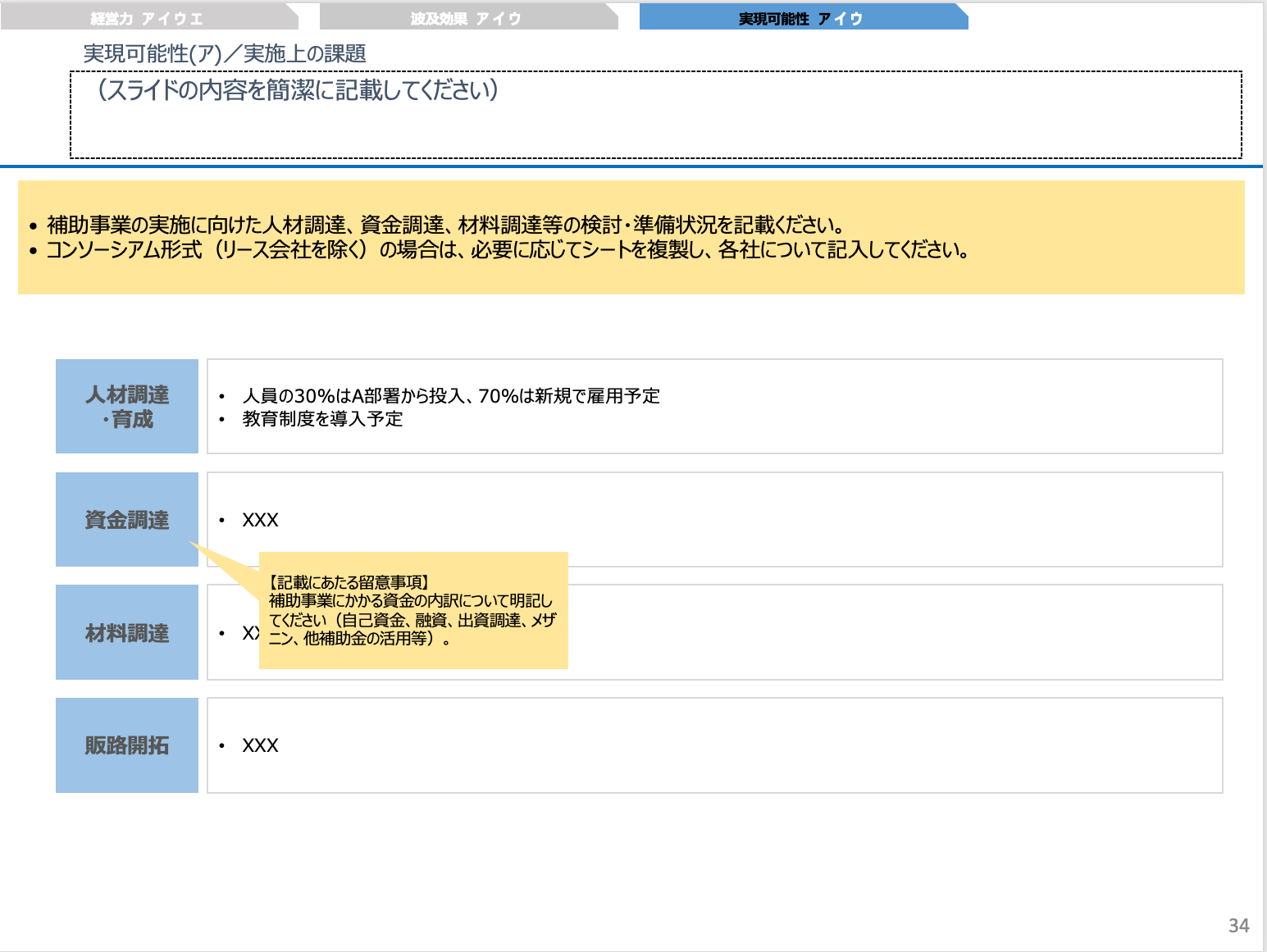
Task: Select the 人材調達・育成 blue label box
Action: (x=126, y=406)
